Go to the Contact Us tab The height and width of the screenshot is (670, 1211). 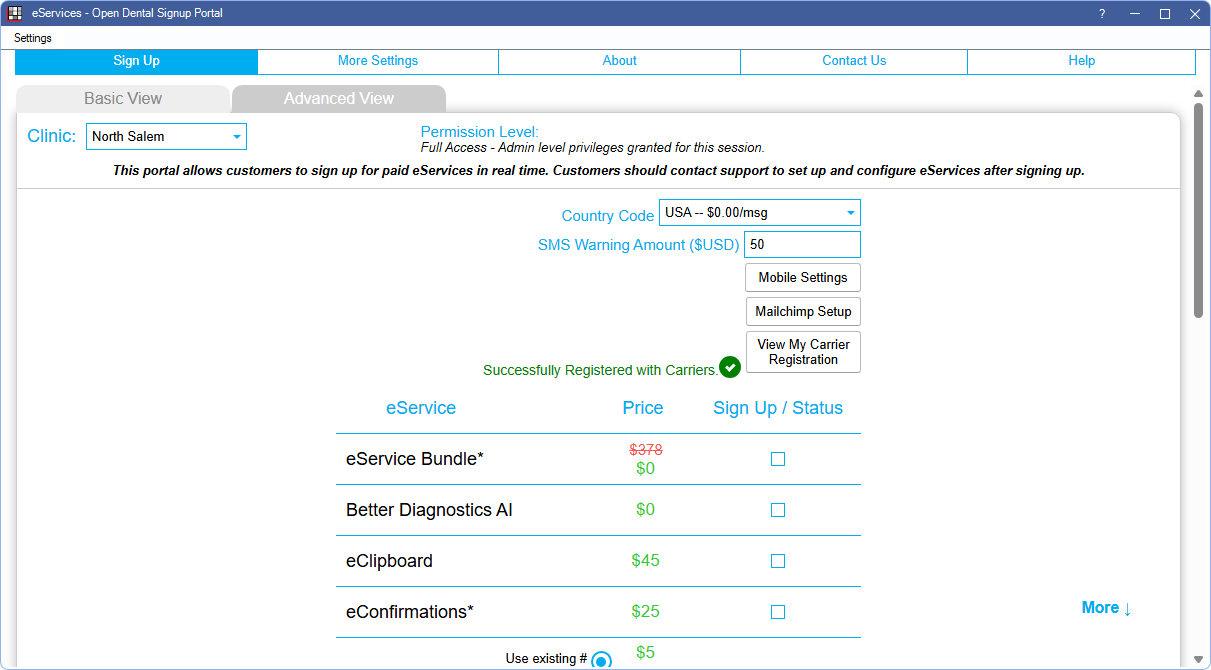click(x=854, y=61)
